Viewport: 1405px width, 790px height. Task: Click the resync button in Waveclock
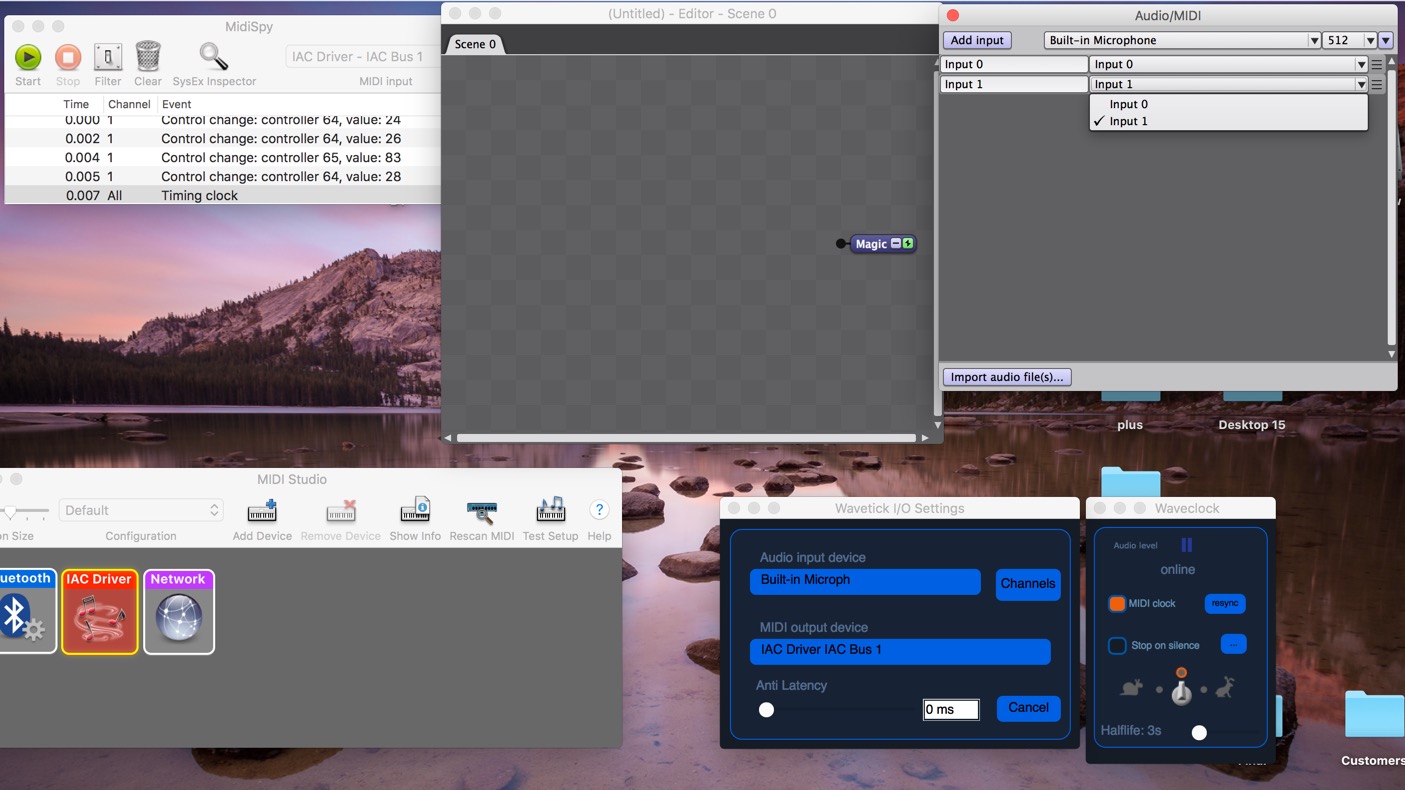1225,603
